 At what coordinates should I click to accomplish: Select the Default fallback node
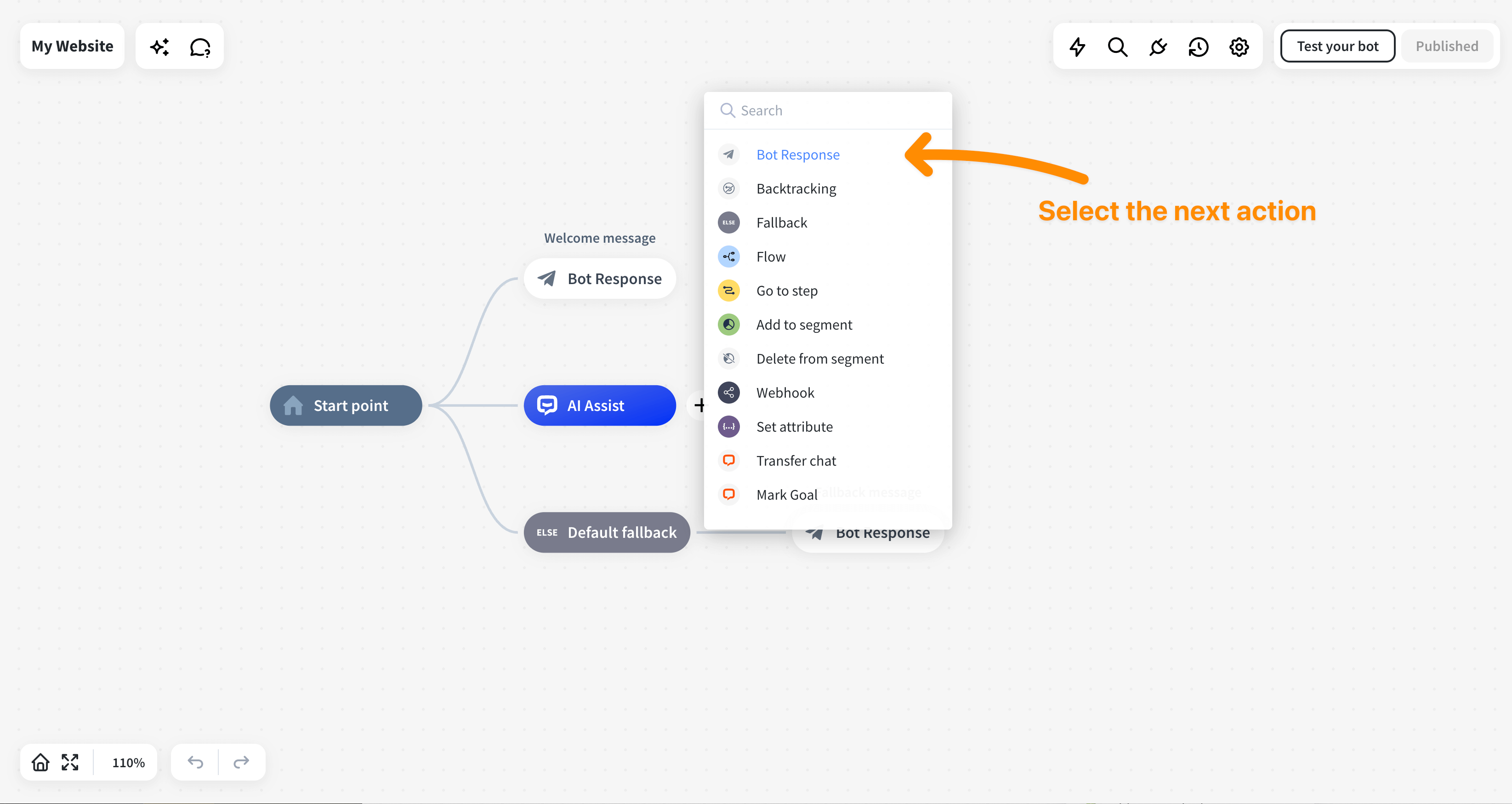(606, 532)
